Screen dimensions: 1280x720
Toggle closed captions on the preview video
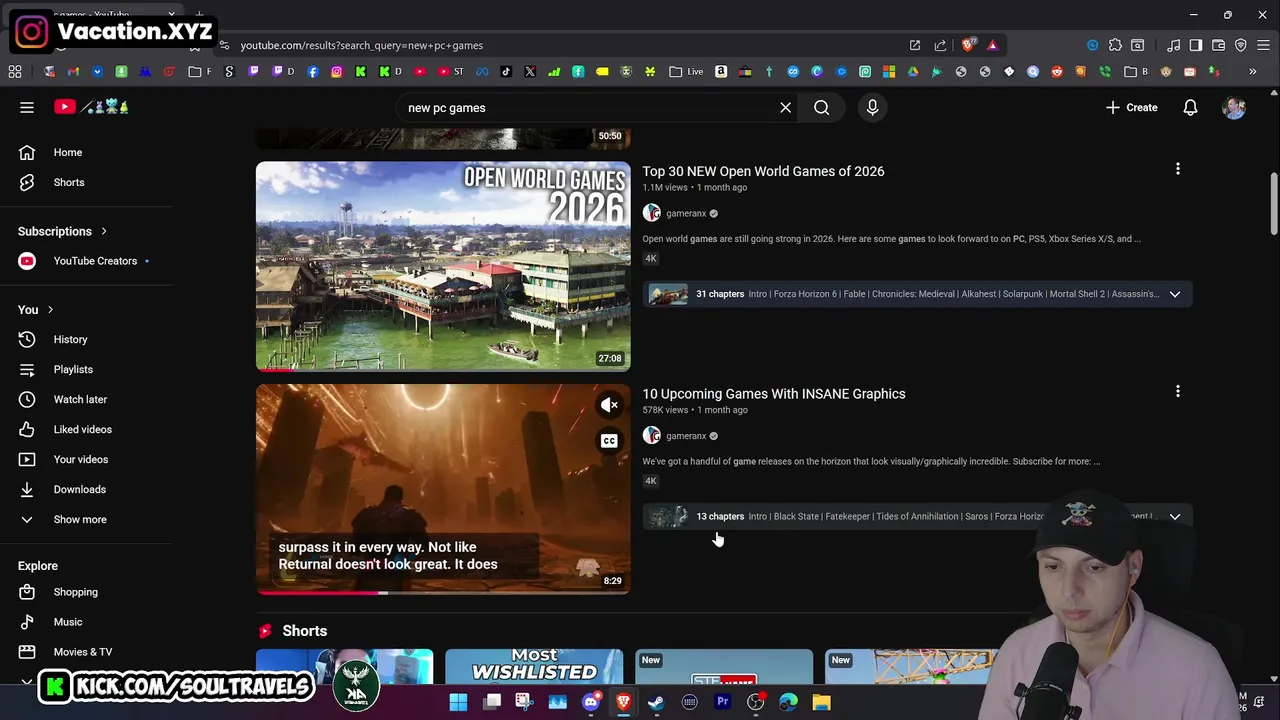click(x=609, y=441)
